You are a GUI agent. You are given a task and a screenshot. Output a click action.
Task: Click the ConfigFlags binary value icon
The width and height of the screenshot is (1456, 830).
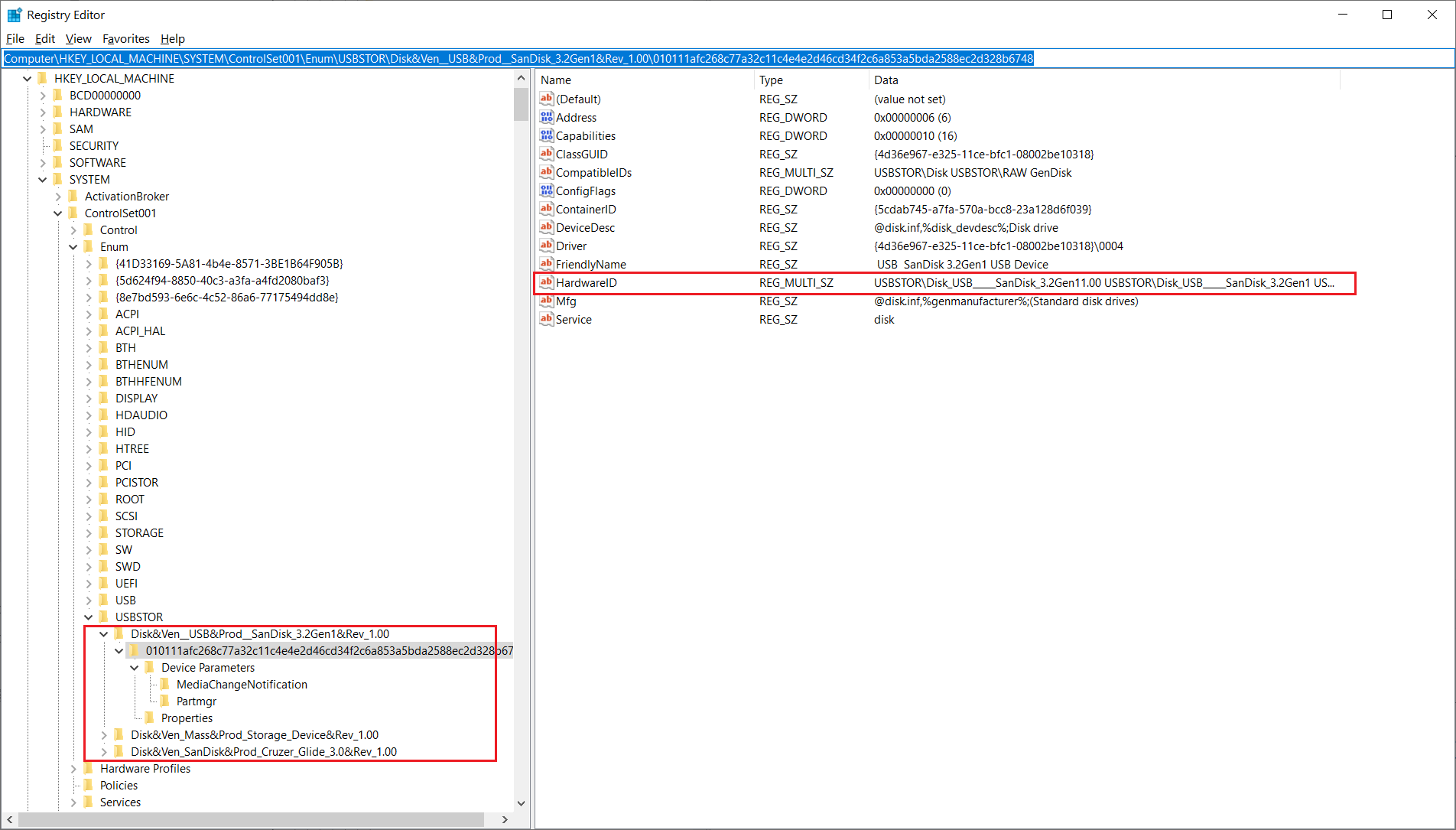[x=546, y=190]
